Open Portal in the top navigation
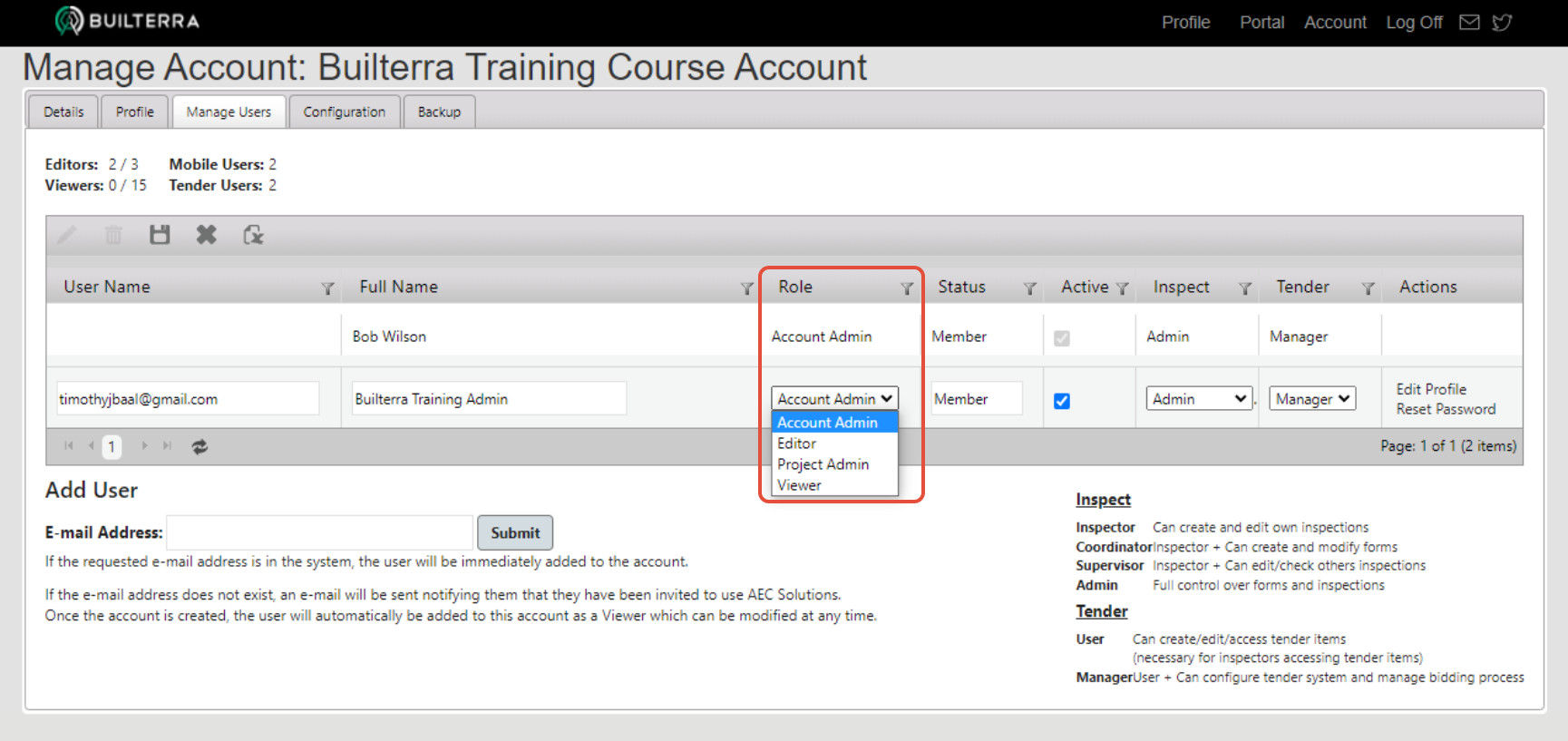Screen dimensions: 1568x741 tap(1262, 22)
